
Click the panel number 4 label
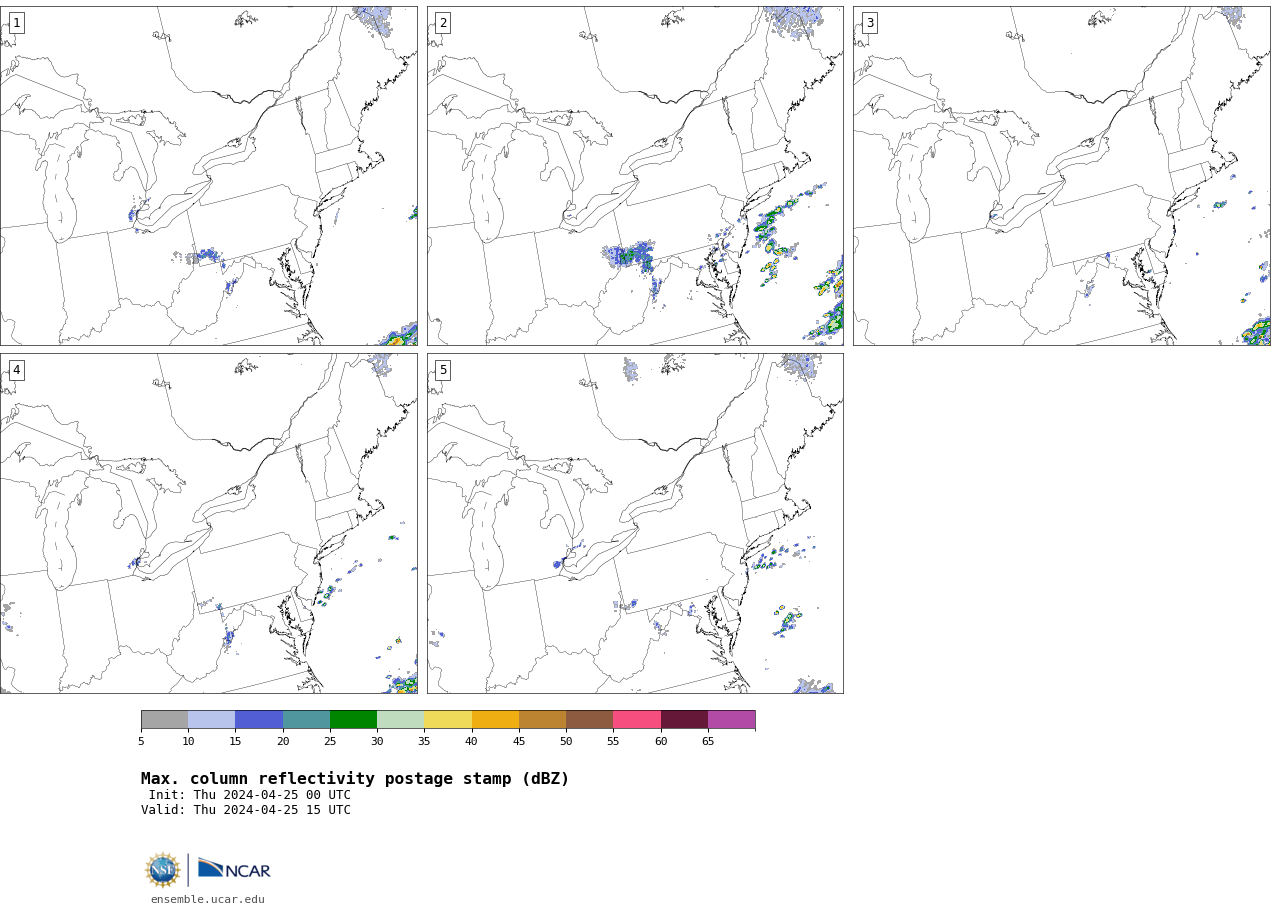(16, 370)
